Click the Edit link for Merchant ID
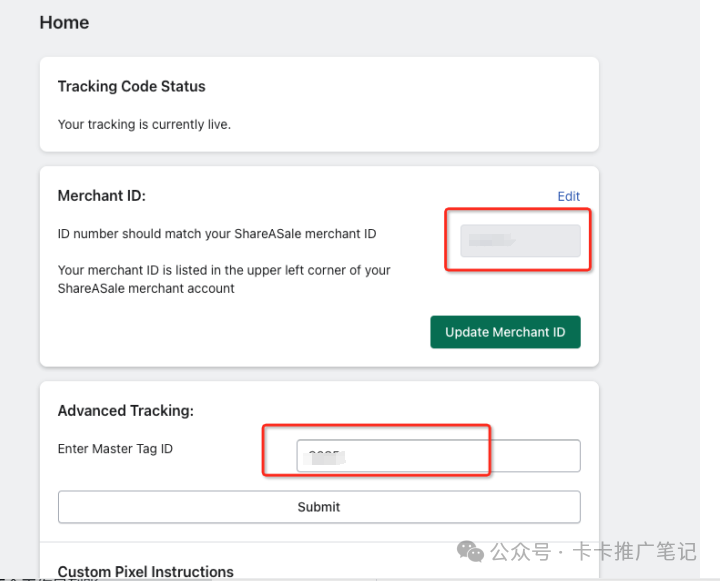Viewport: 720px width, 581px height. click(568, 196)
